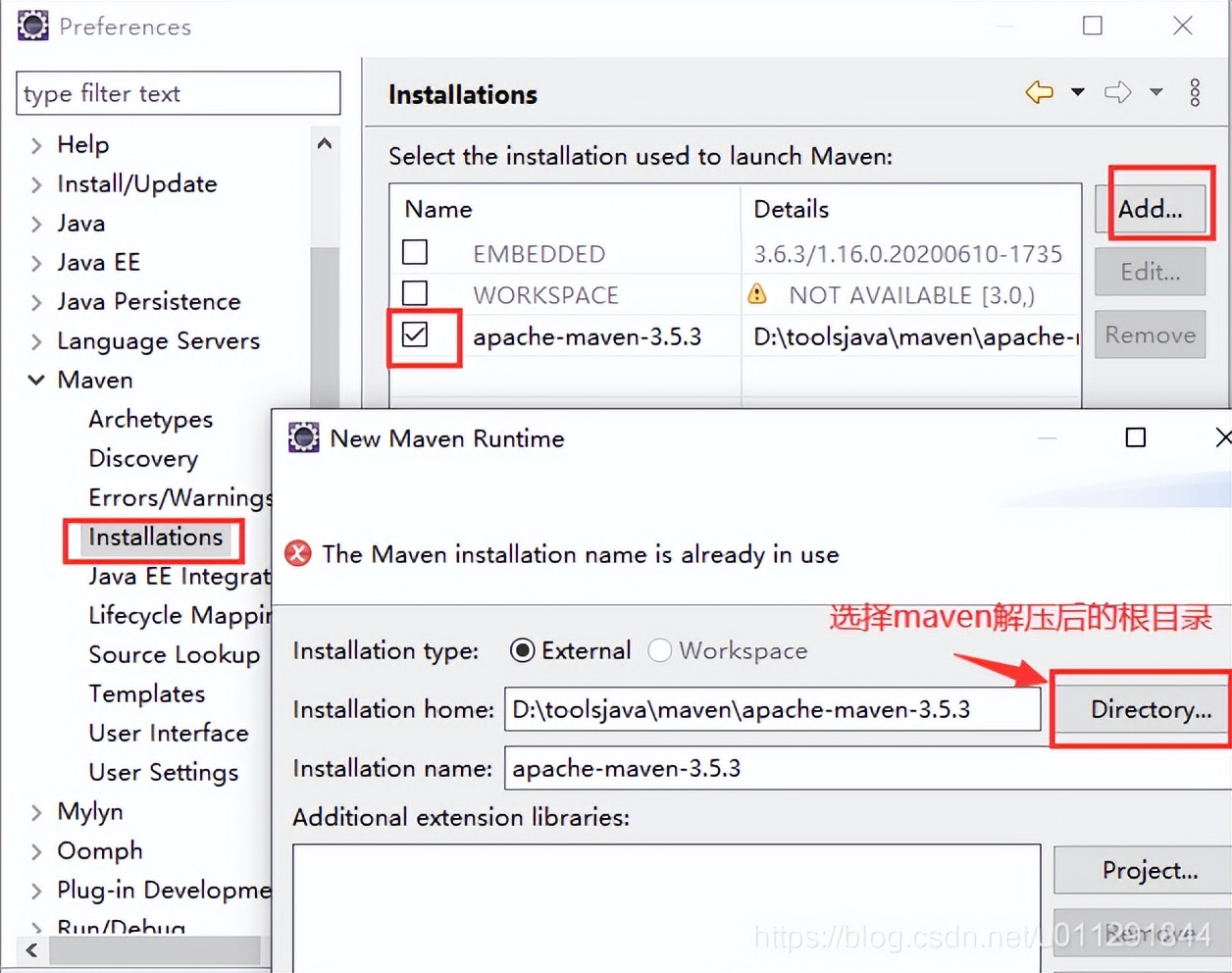
Task: Click the red error icon in New Maven Runtime
Action: click(298, 553)
